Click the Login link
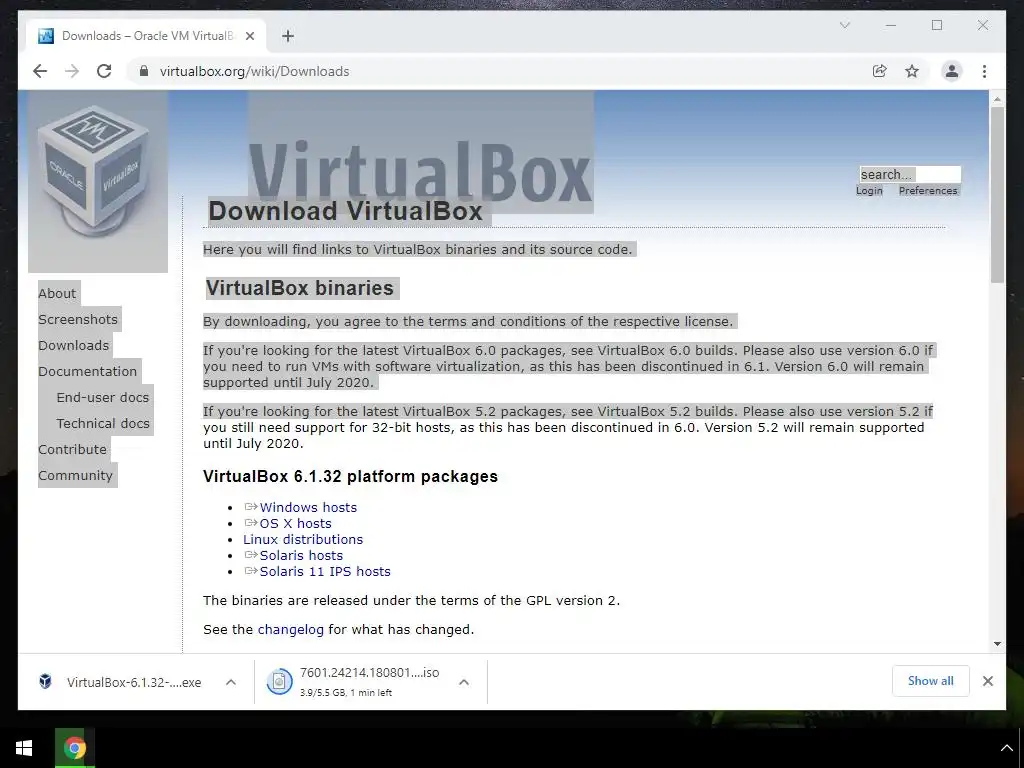The image size is (1024, 768). click(x=869, y=191)
